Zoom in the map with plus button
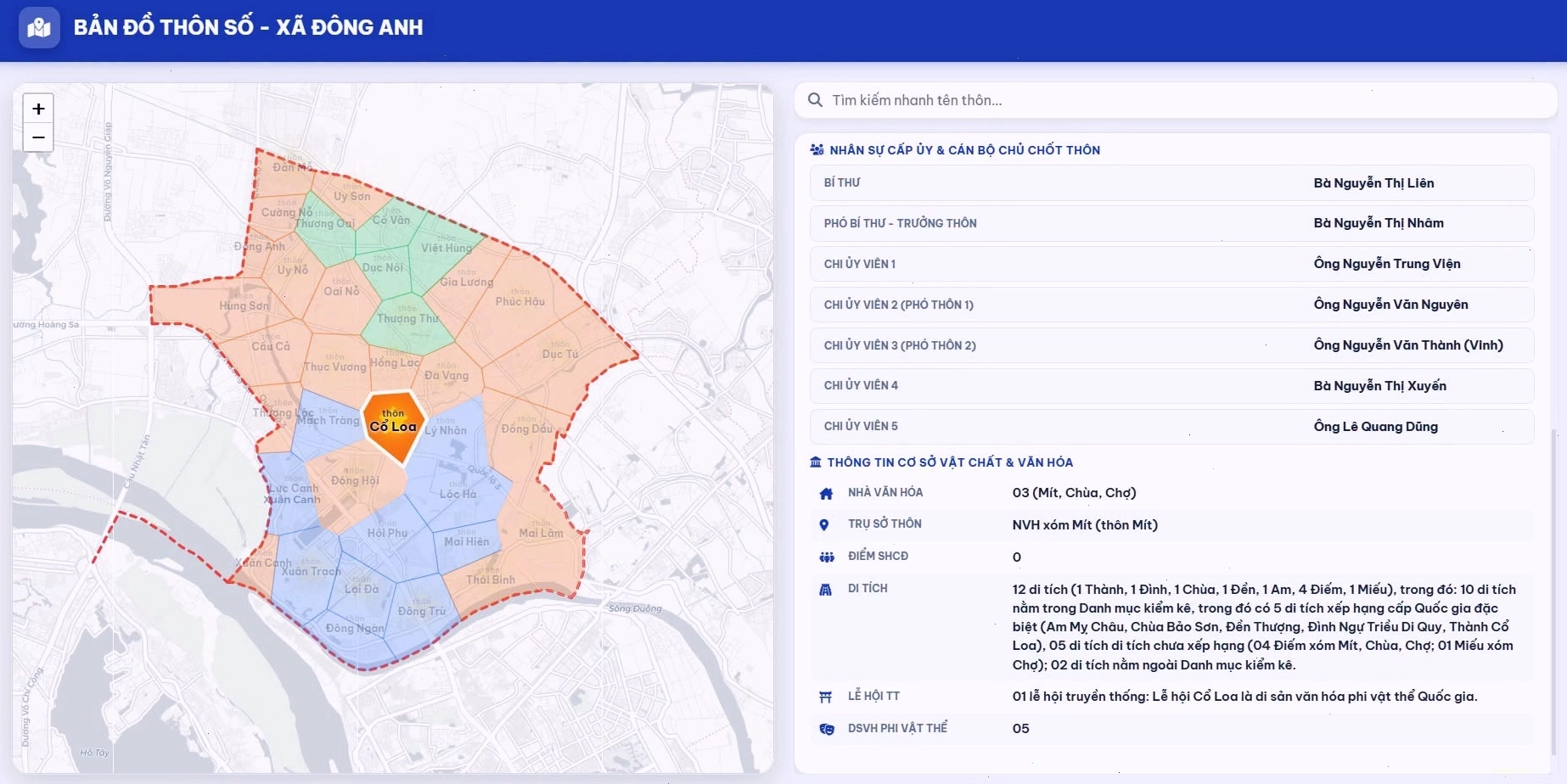Viewport: 1567px width, 784px height. click(x=38, y=109)
